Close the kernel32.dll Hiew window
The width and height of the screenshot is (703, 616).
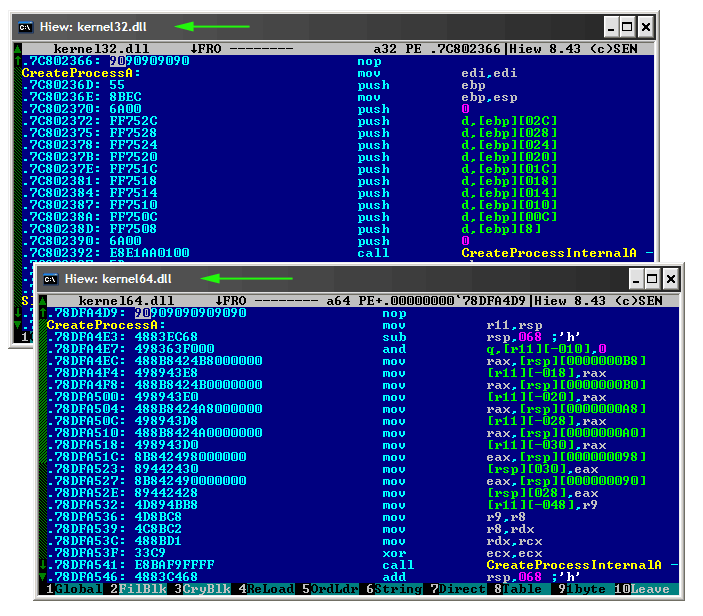(x=647, y=27)
